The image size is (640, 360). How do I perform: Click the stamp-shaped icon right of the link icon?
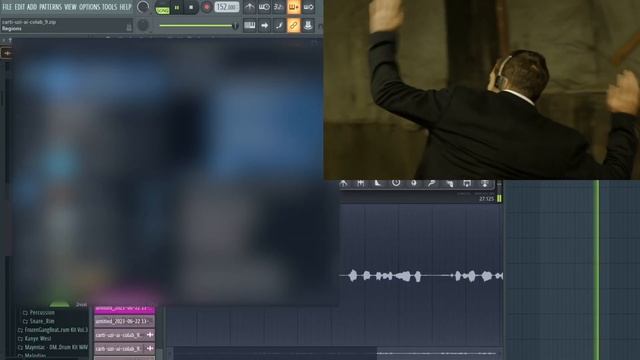308,25
